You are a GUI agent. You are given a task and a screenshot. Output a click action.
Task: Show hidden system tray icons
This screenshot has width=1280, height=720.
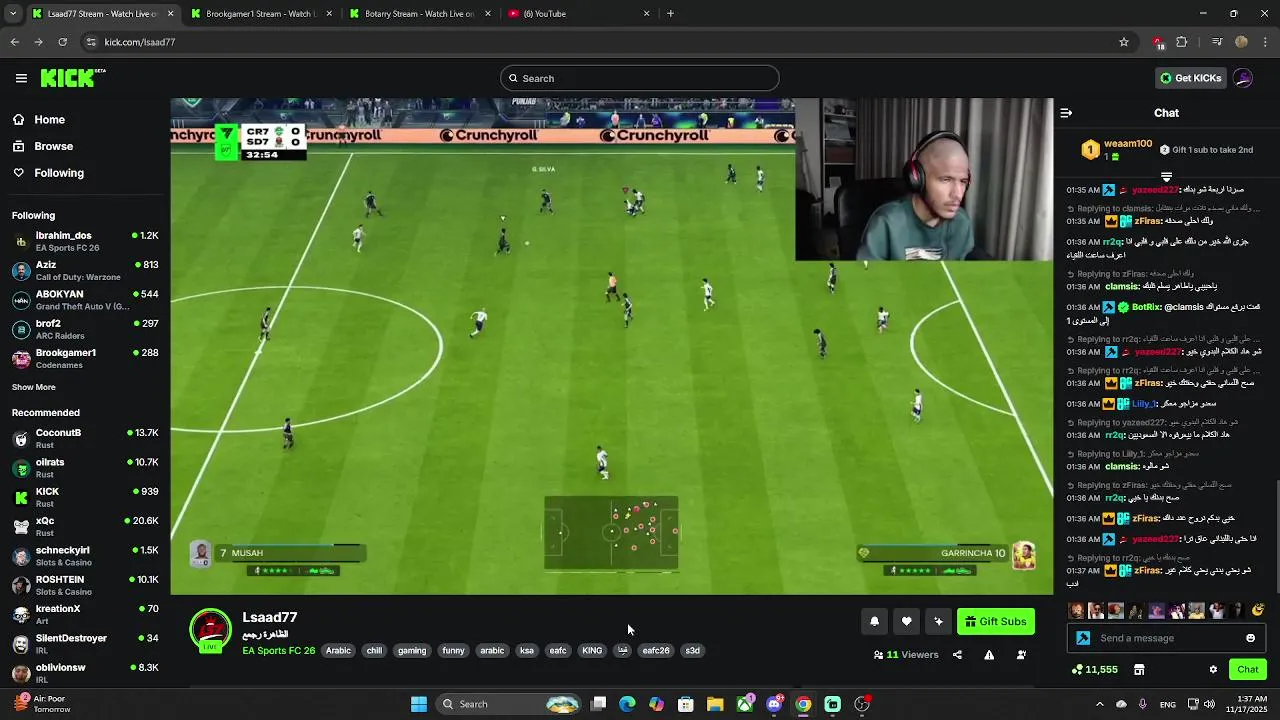1099,704
